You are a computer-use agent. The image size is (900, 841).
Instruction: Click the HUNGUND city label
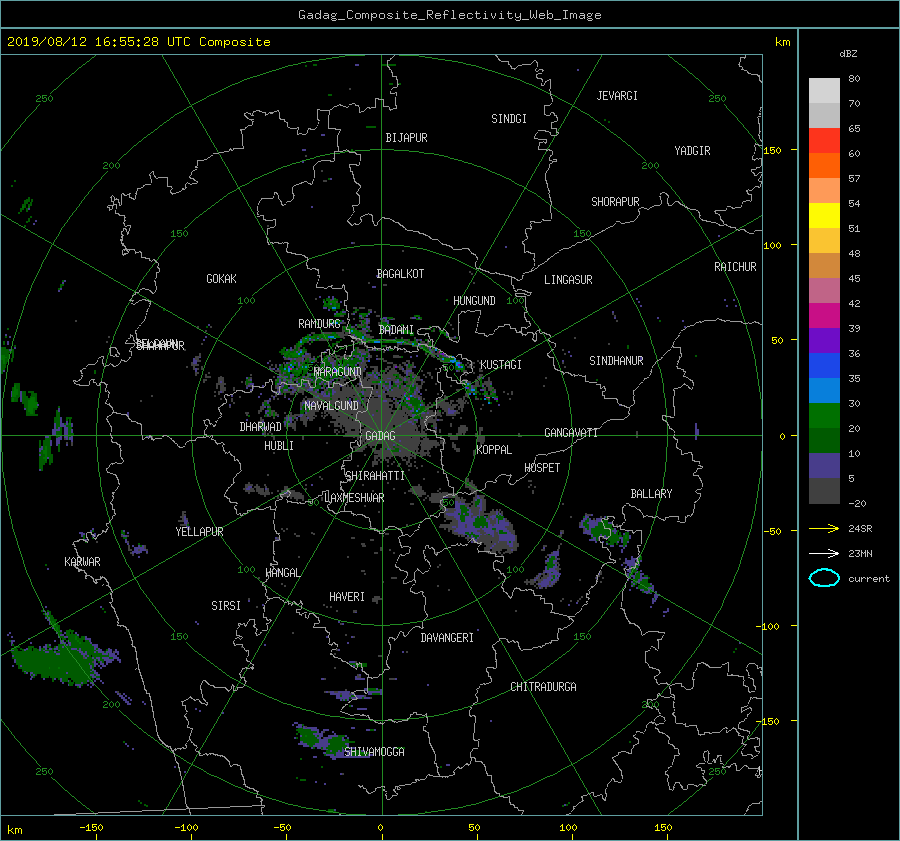tap(474, 301)
